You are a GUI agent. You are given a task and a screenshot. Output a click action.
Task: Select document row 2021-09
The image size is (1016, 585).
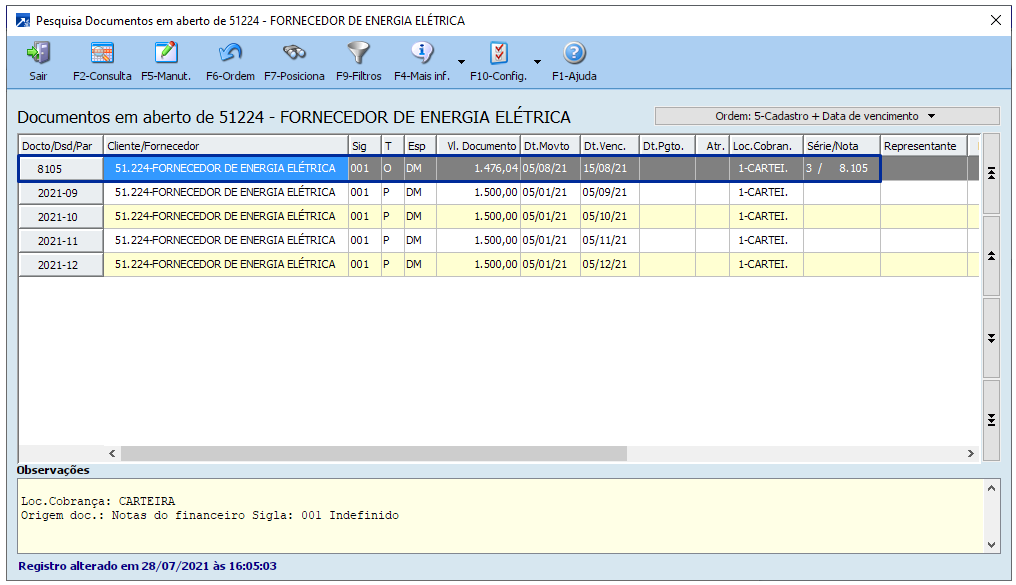coord(62,193)
